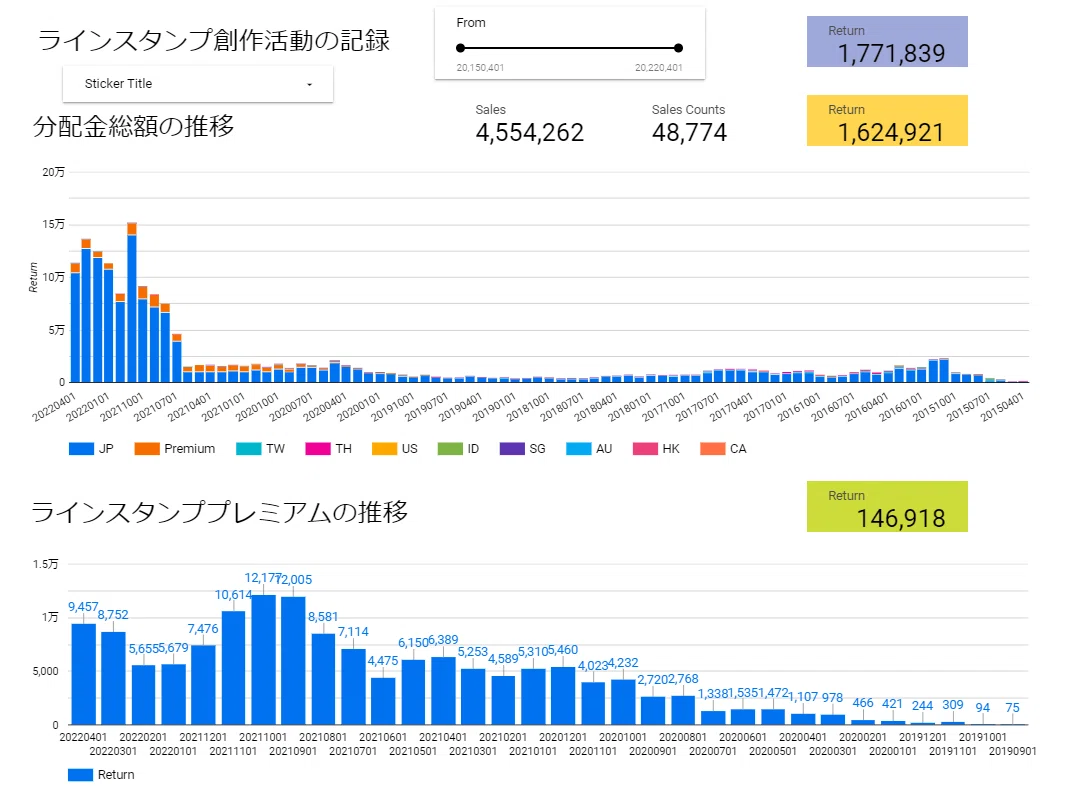Screen dimensions: 1074x786
Task: Click the 20,150,401 slider start label
Action: tap(480, 68)
